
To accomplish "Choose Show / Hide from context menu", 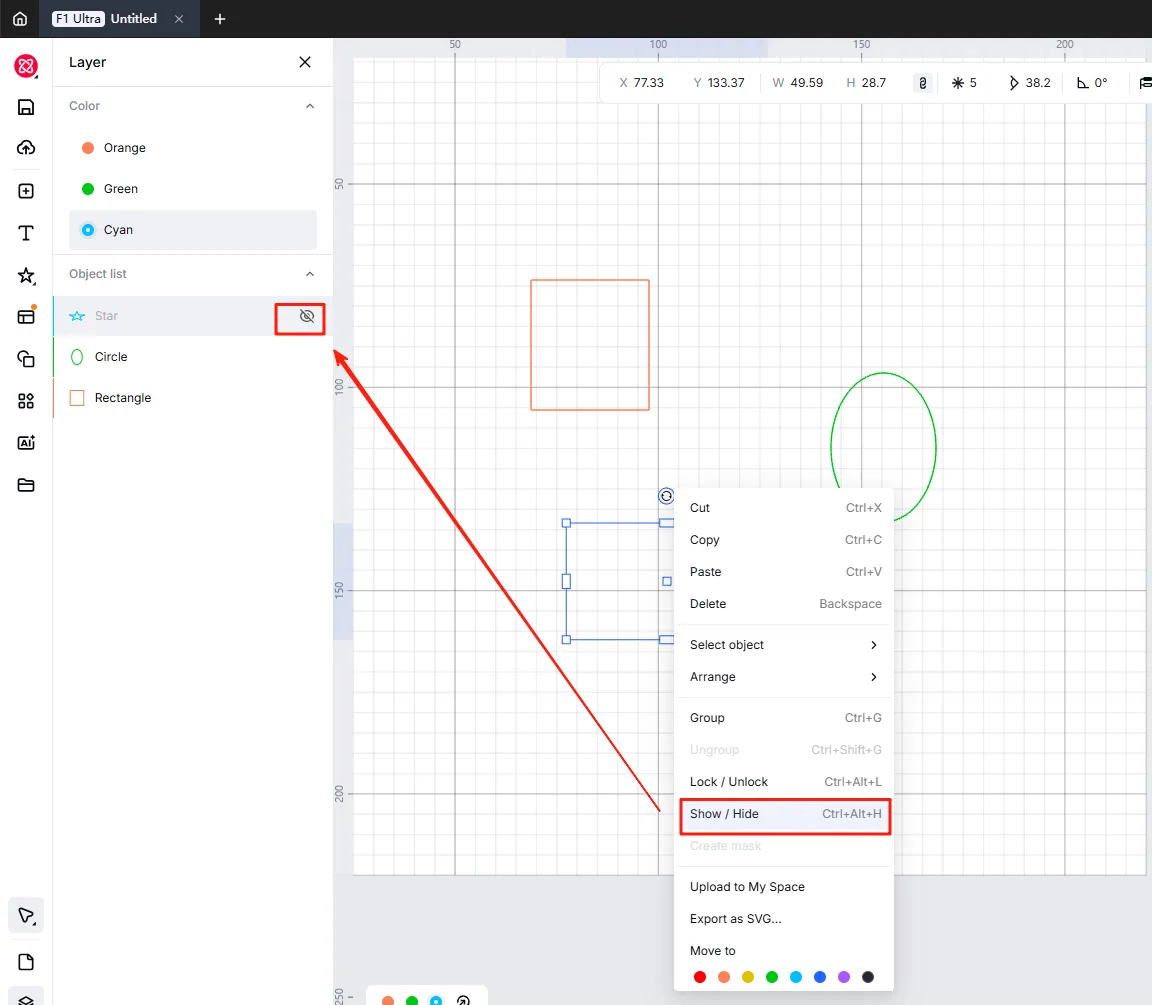I will (x=785, y=814).
